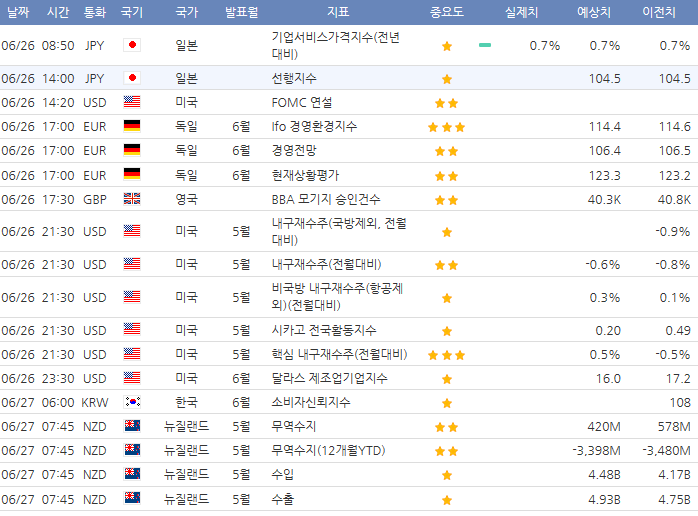Screen dimensions: 698x516
Task: Sort by 통화 column header
Action: pyautogui.click(x=95, y=12)
